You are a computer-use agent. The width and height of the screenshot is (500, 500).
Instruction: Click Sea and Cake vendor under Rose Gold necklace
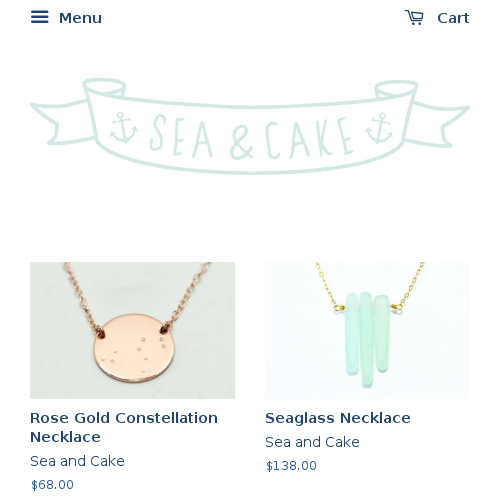click(x=77, y=461)
